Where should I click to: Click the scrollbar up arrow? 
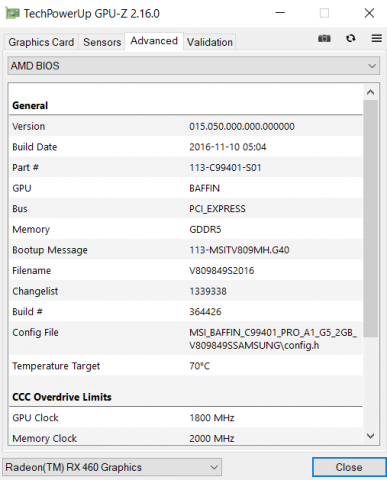point(370,92)
